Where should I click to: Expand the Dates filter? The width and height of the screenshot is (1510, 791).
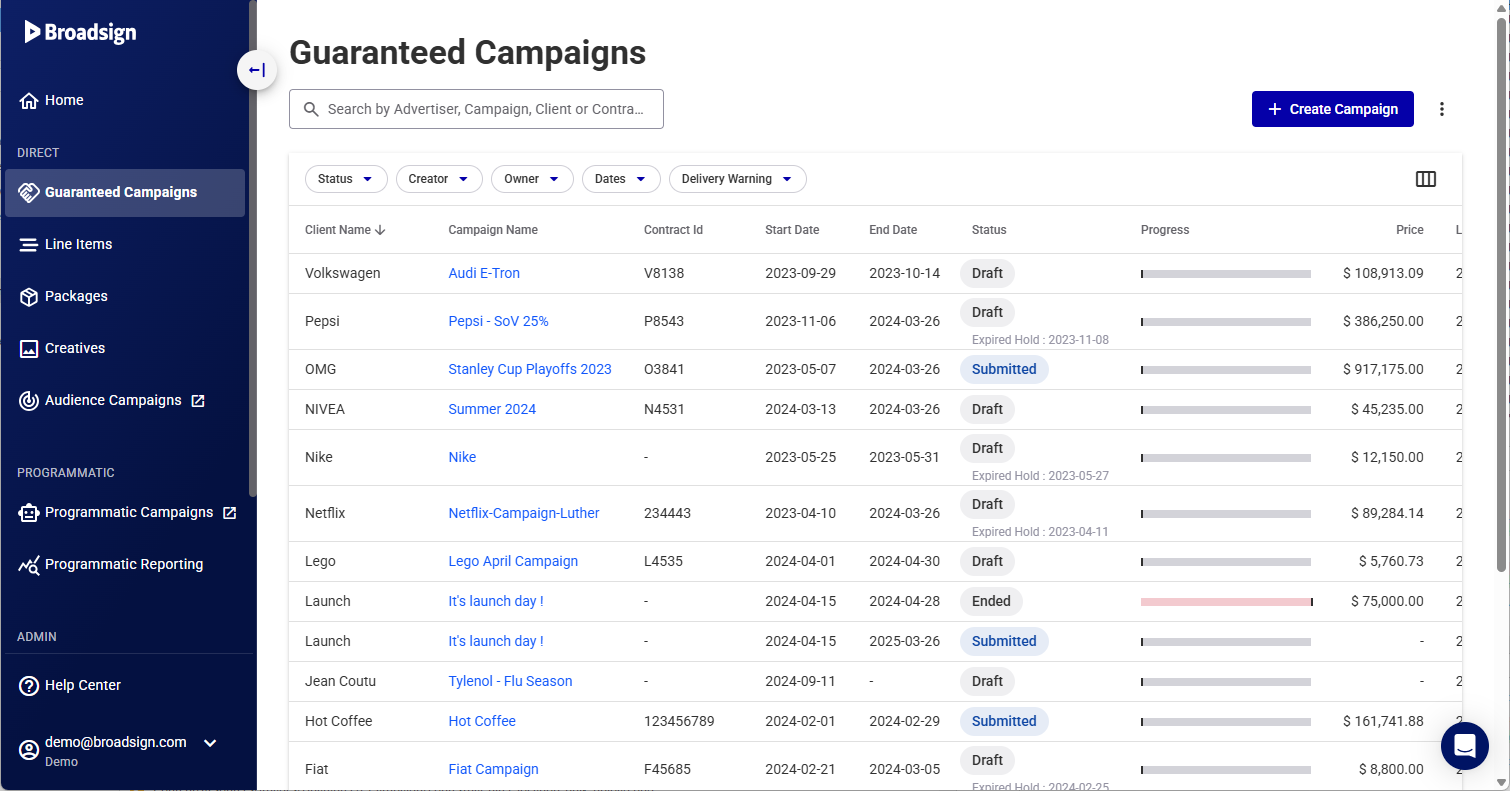[x=620, y=179]
